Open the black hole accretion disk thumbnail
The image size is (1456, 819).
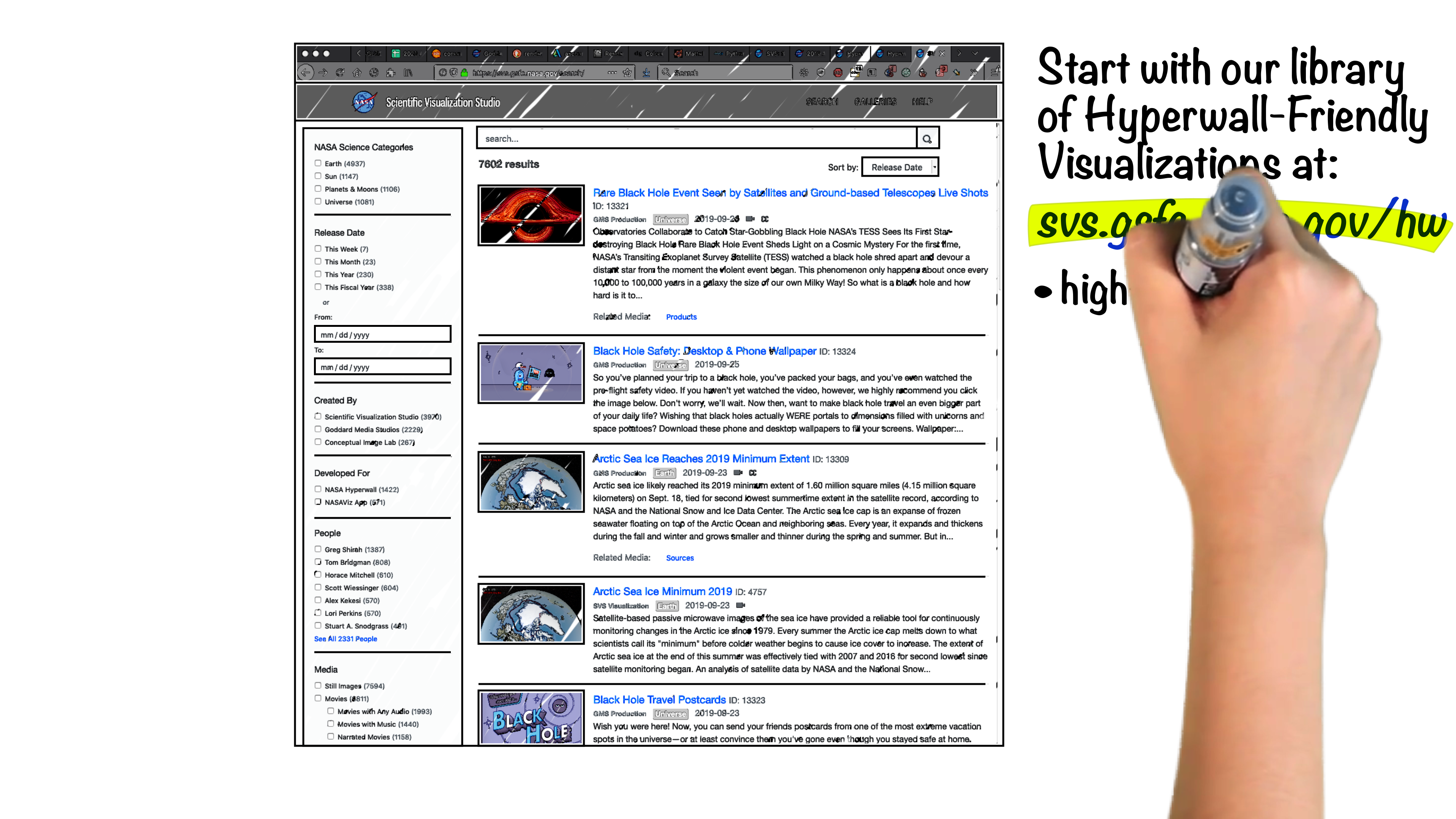531,215
